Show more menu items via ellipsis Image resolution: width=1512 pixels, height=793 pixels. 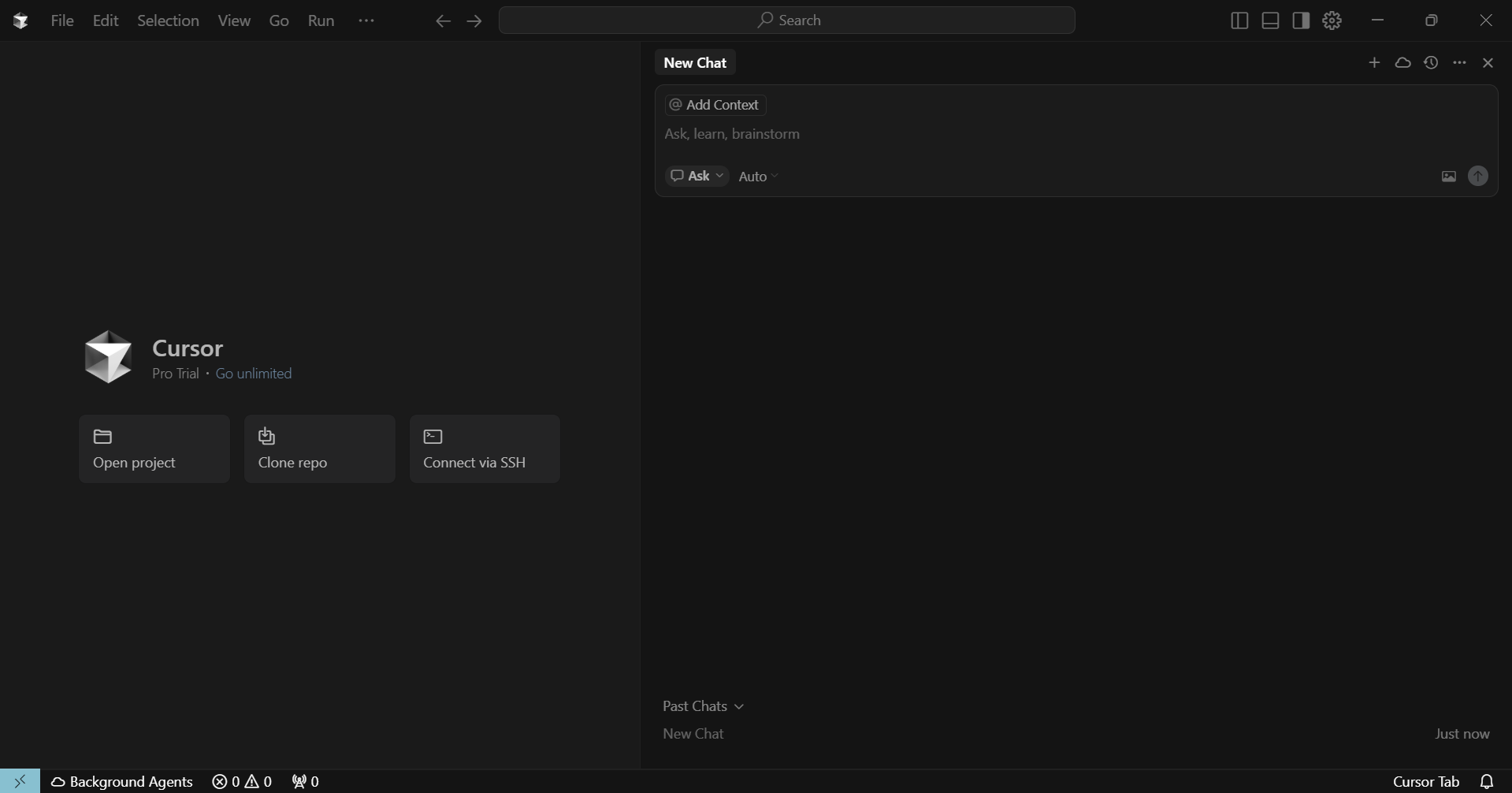[366, 20]
